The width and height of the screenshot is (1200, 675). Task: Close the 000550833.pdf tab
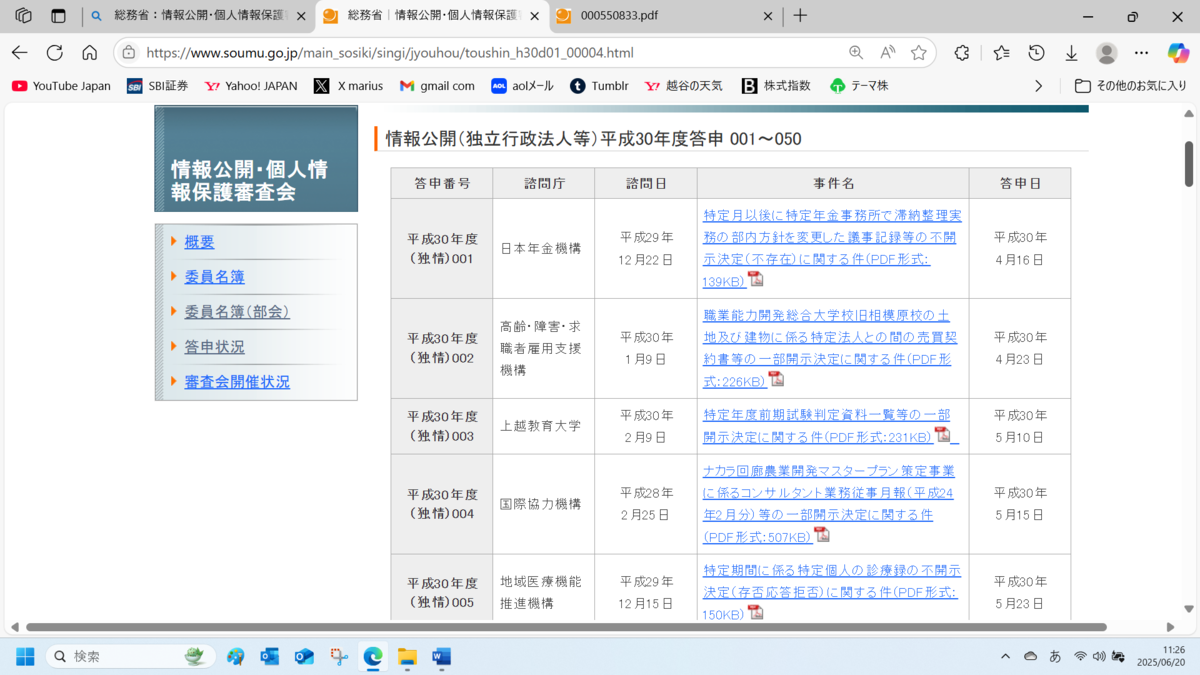768,16
